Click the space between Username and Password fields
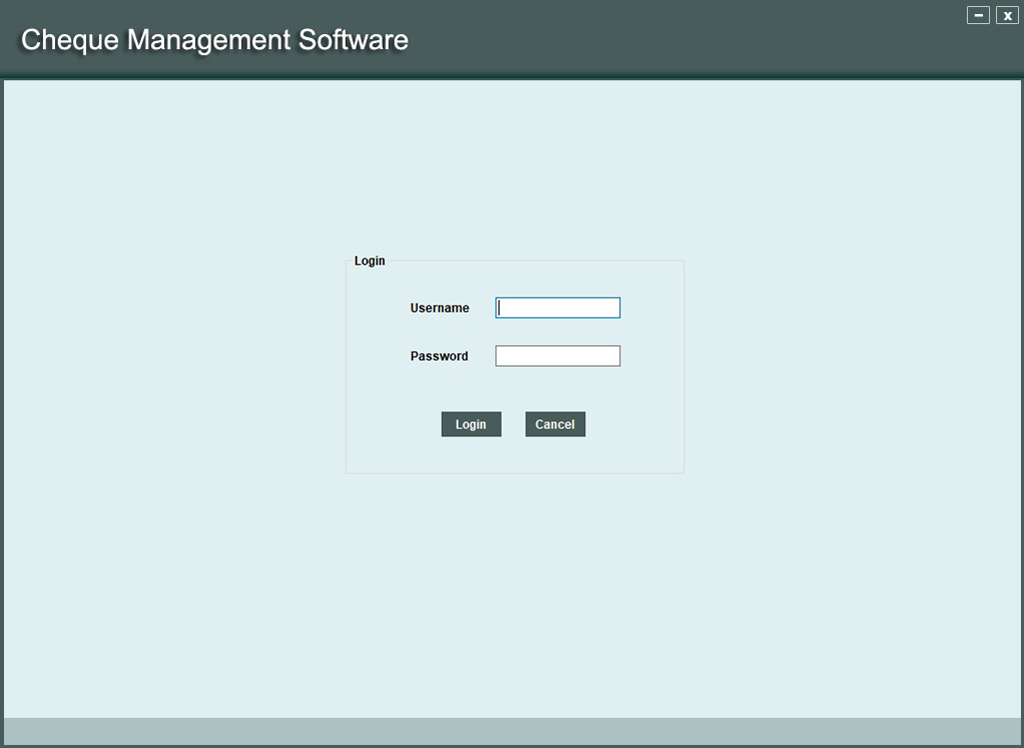Image resolution: width=1024 pixels, height=748 pixels. pyautogui.click(x=558, y=332)
